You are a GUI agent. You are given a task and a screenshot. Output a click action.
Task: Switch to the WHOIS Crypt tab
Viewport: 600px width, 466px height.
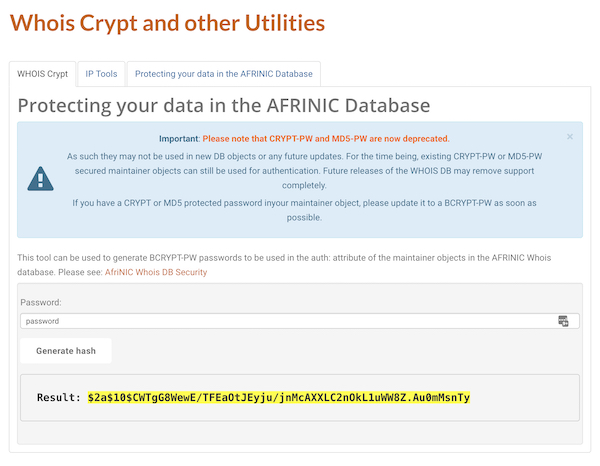click(42, 74)
